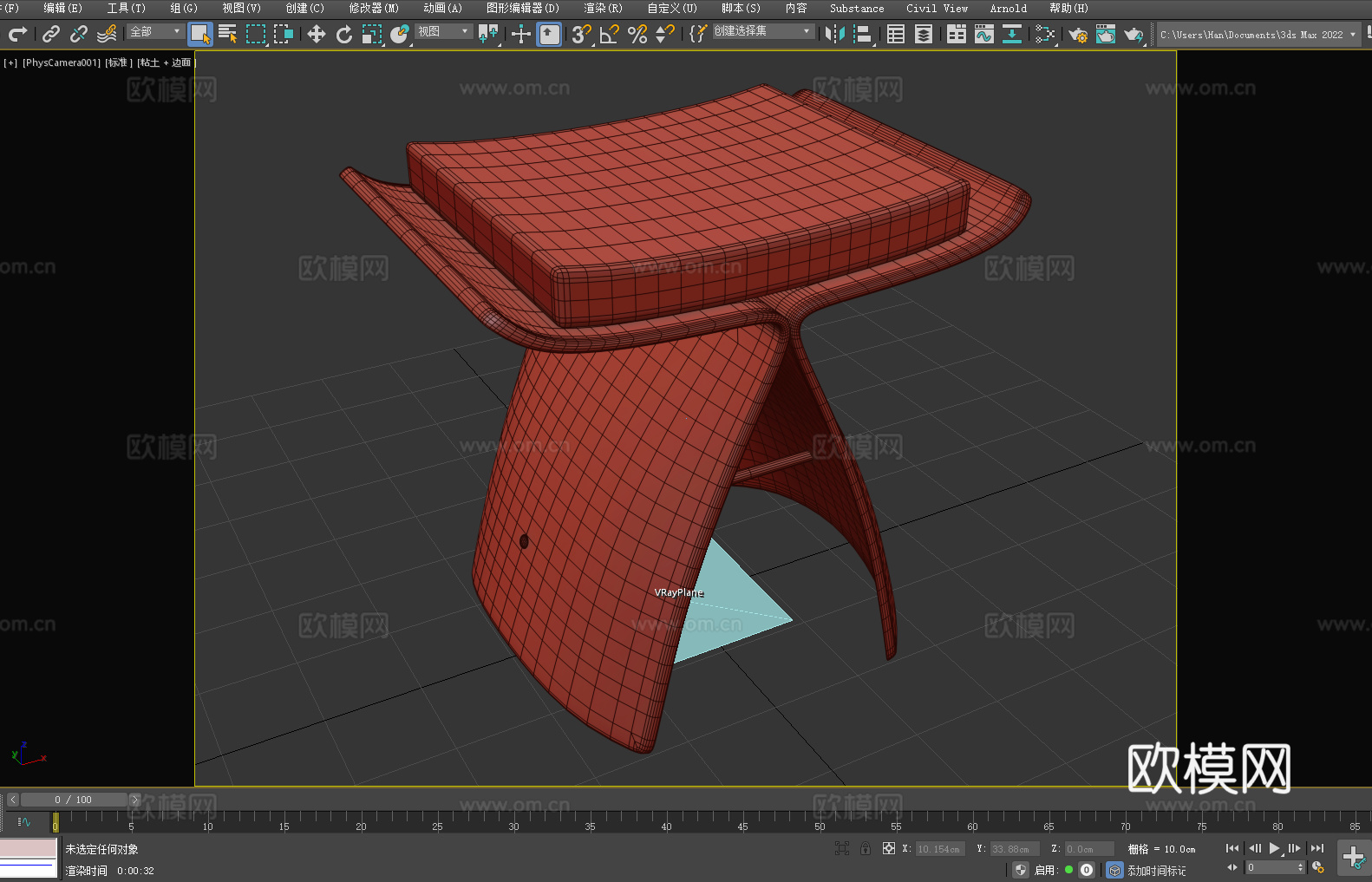Open Render Setup teapot icon
The height and width of the screenshot is (882, 1372).
click(x=1078, y=34)
